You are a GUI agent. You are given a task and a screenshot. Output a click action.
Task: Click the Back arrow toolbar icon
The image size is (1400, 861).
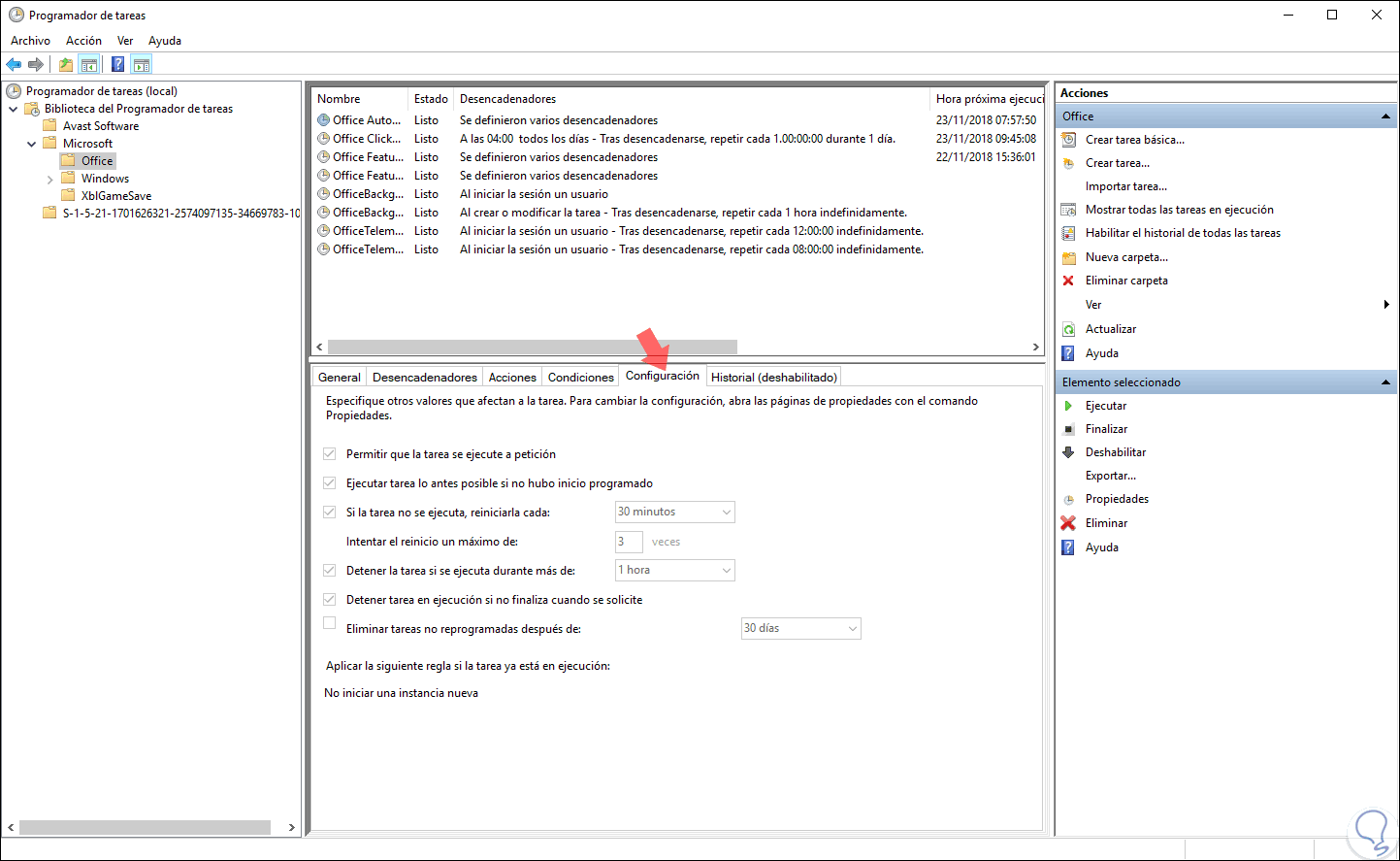(x=14, y=65)
